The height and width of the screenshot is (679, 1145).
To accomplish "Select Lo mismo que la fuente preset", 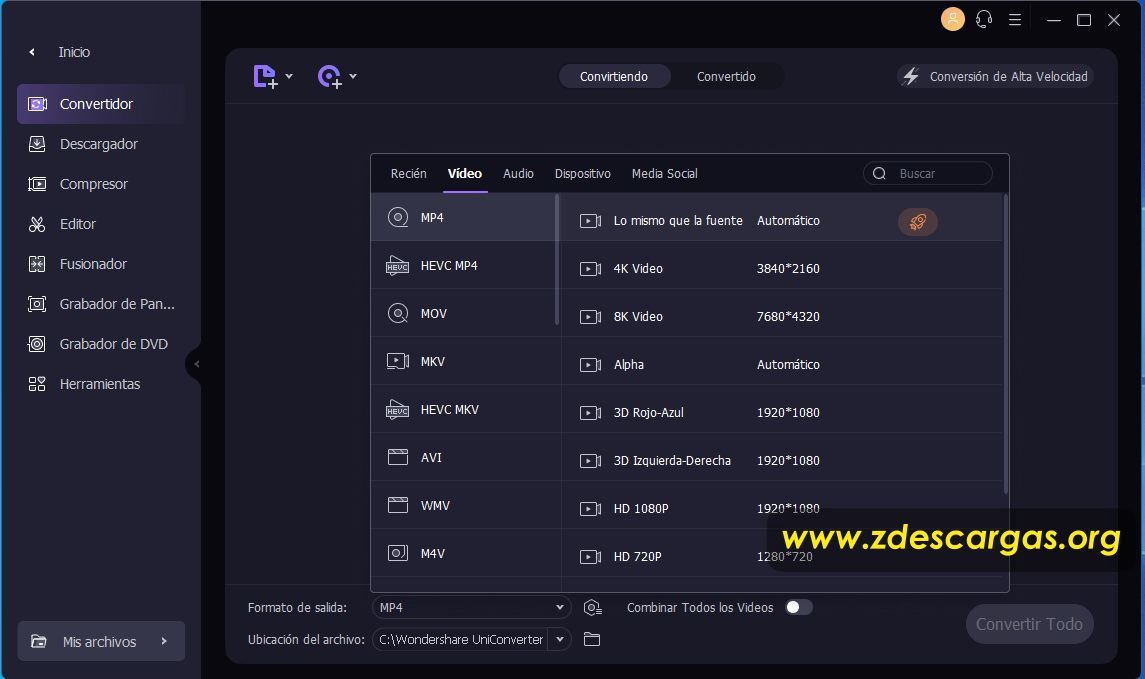I will point(781,220).
